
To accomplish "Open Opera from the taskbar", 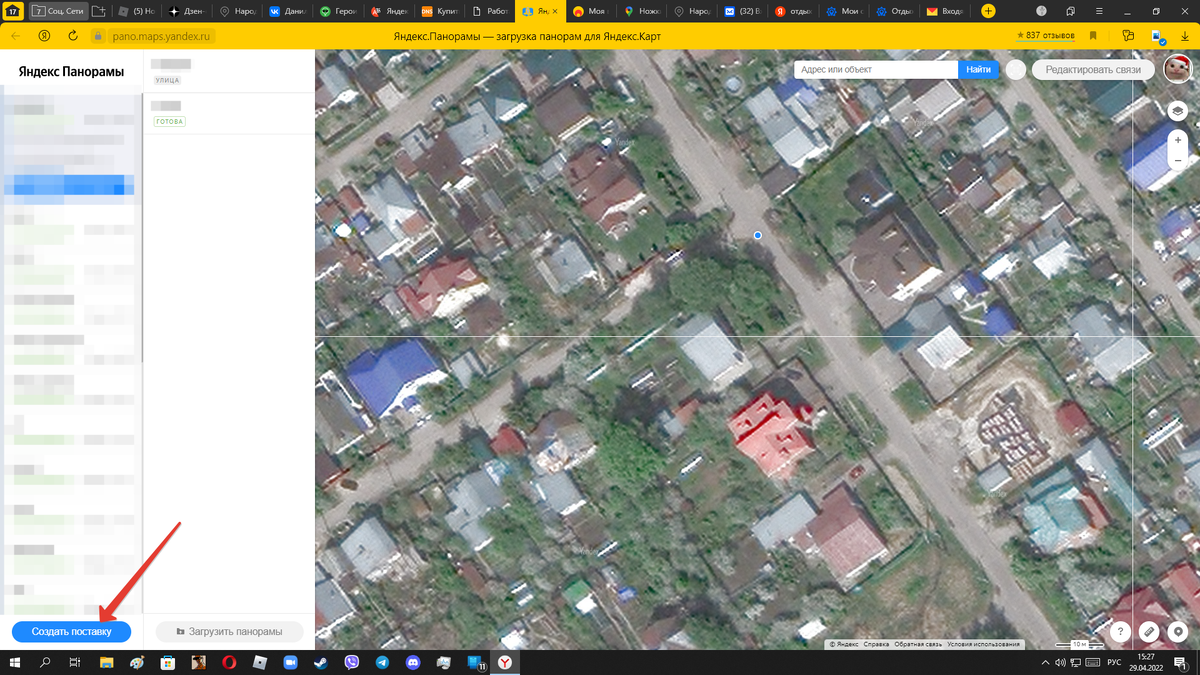I will (229, 662).
